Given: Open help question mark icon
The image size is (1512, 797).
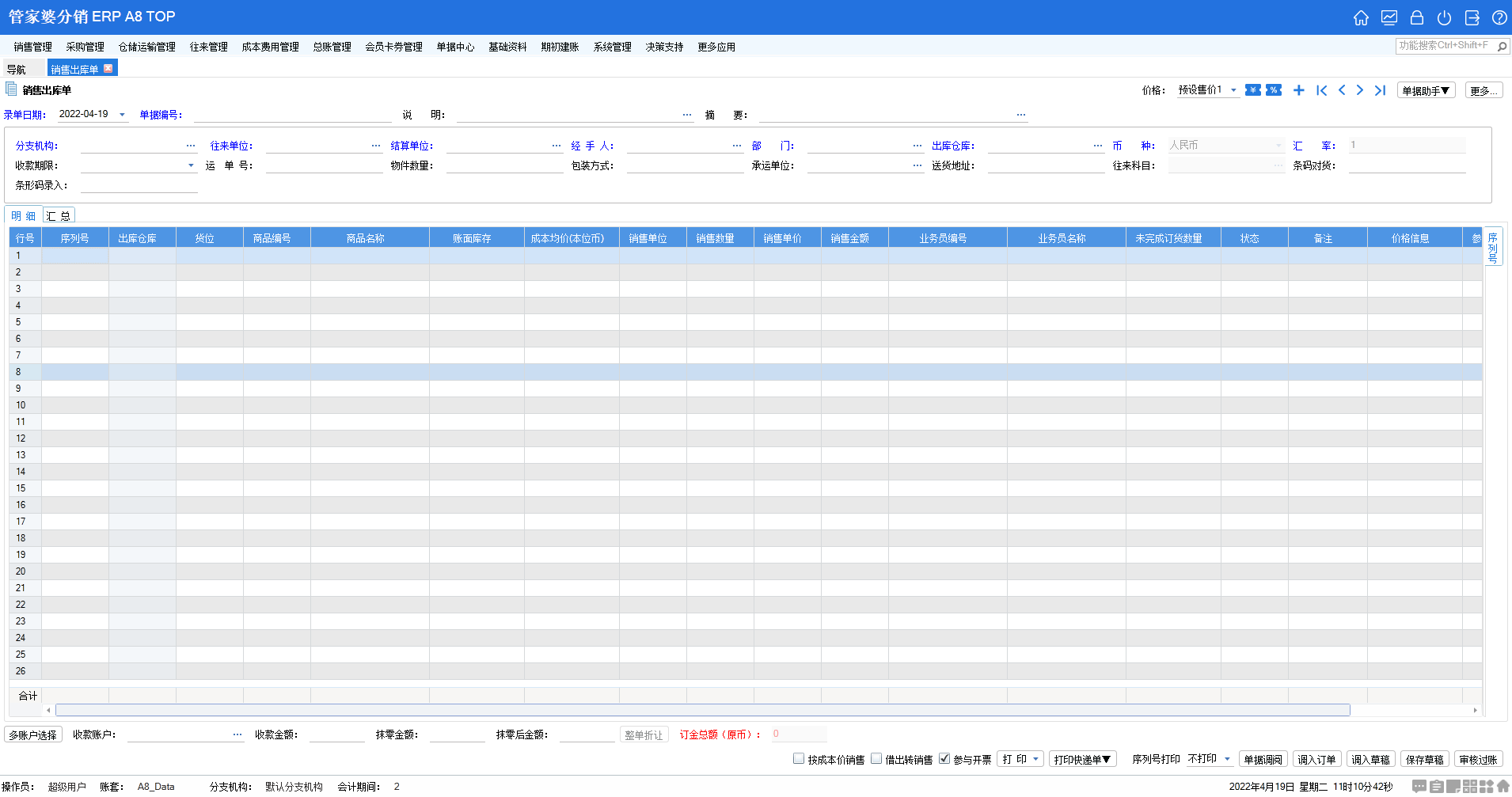Looking at the screenshot, I should 1499,17.
